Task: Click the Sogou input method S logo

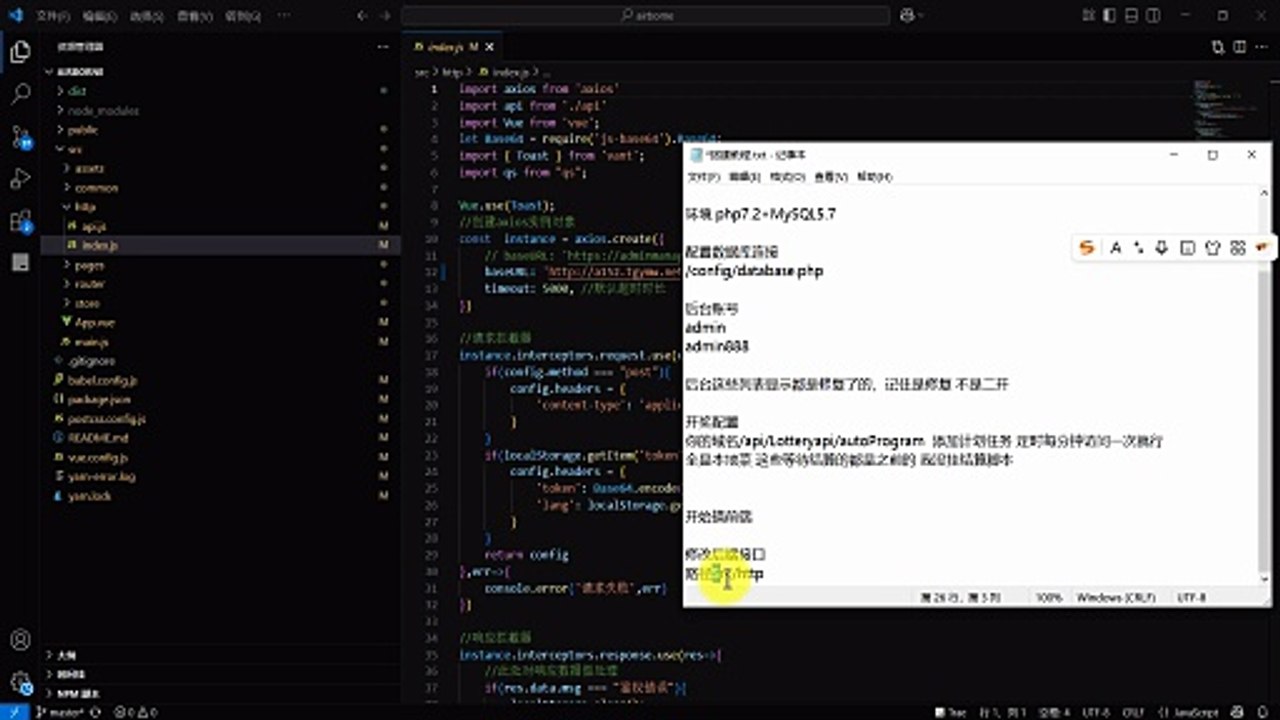Action: tap(1089, 248)
